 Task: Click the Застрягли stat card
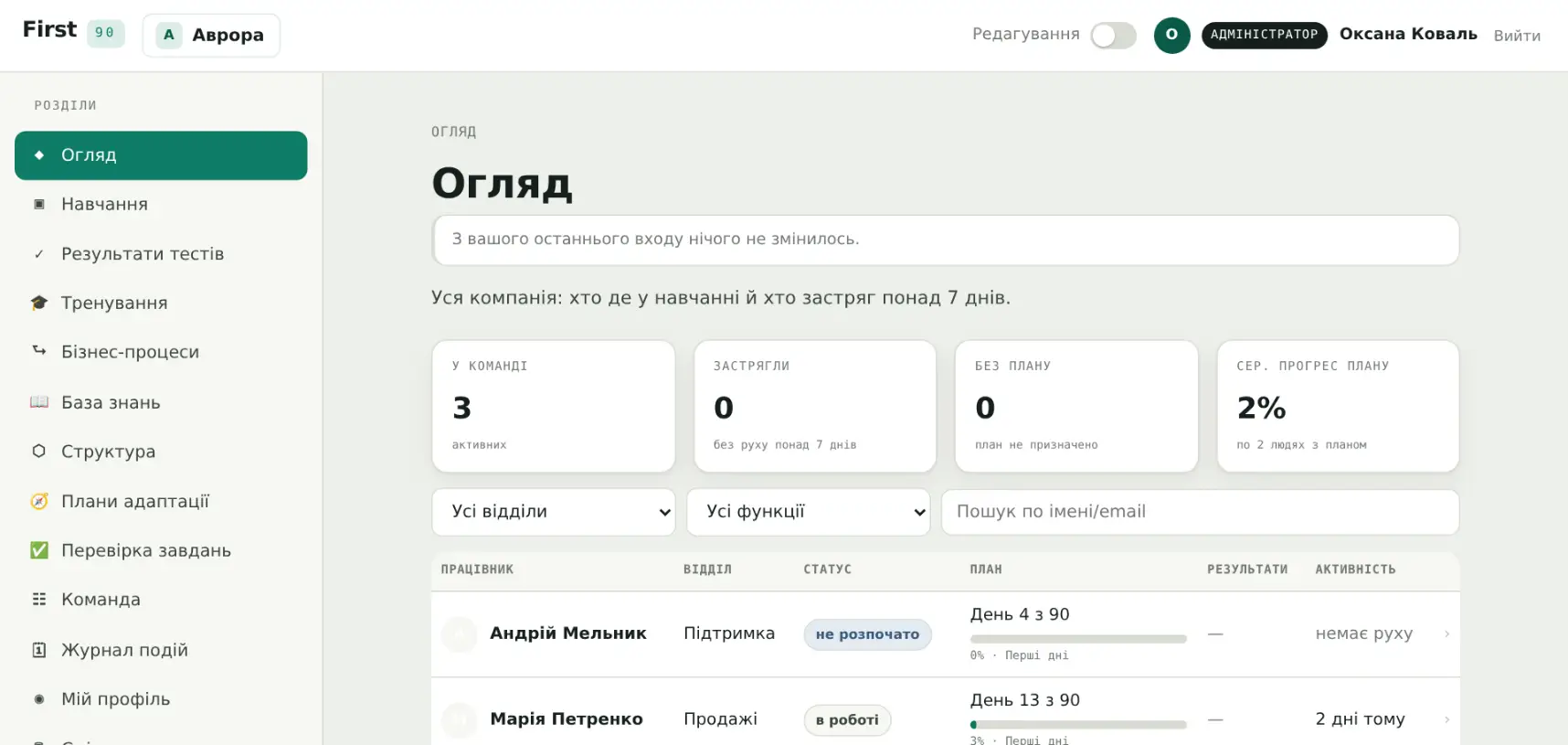pyautogui.click(x=815, y=406)
